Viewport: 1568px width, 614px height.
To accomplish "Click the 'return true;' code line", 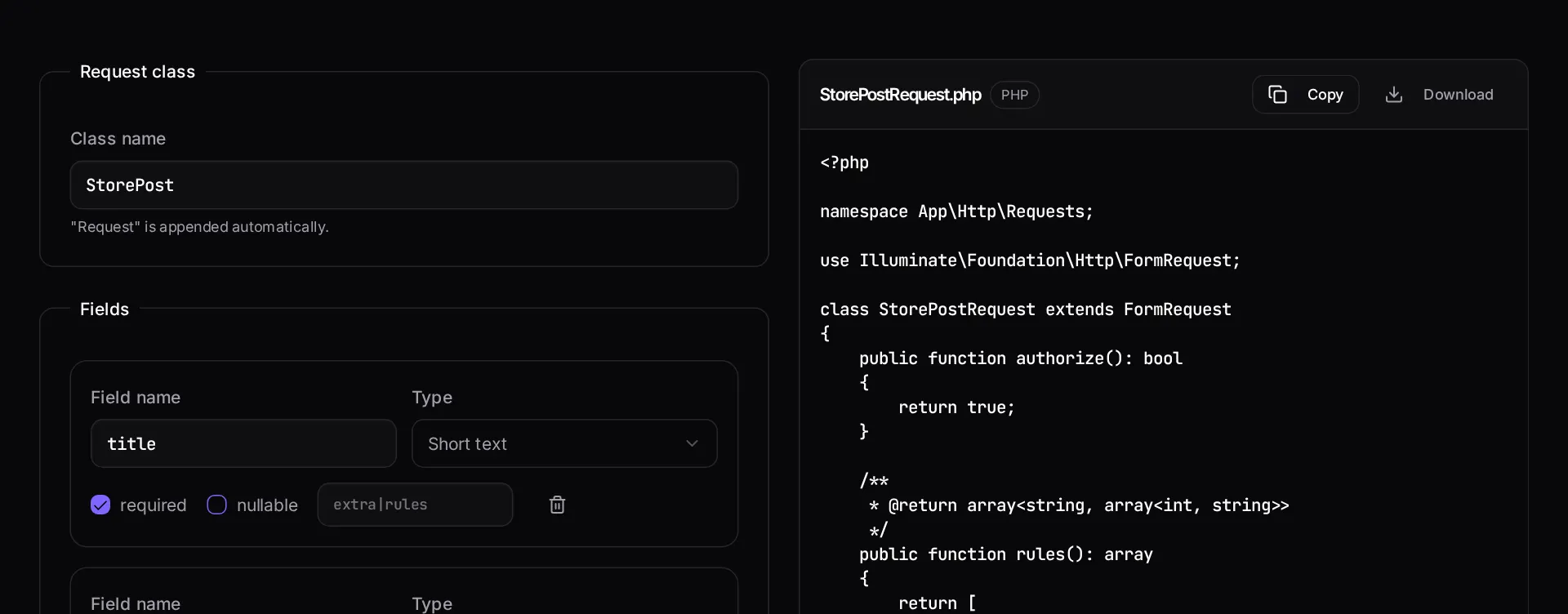I will (956, 407).
